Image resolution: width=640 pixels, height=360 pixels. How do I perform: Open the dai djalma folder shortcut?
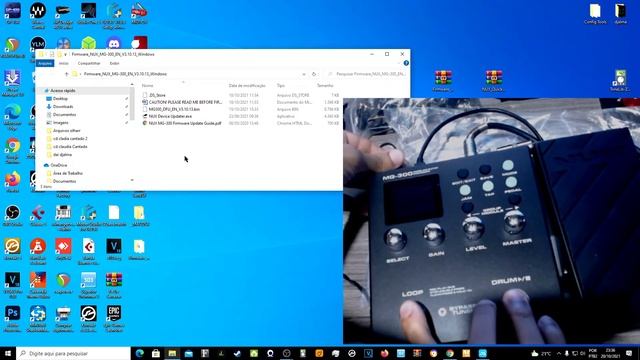(62, 155)
